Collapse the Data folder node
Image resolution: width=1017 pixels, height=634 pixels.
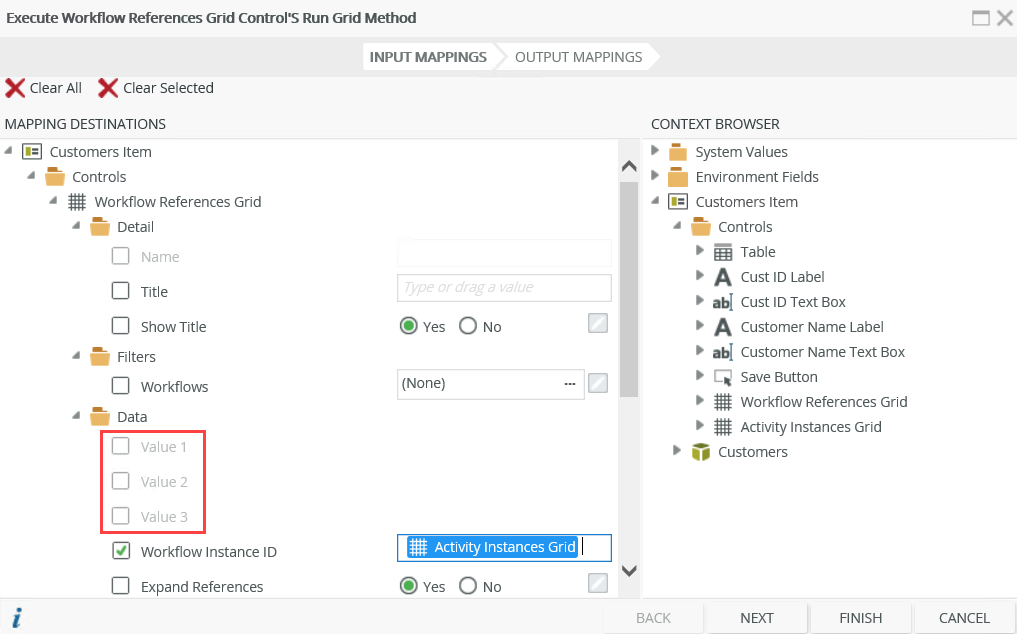click(x=74, y=416)
